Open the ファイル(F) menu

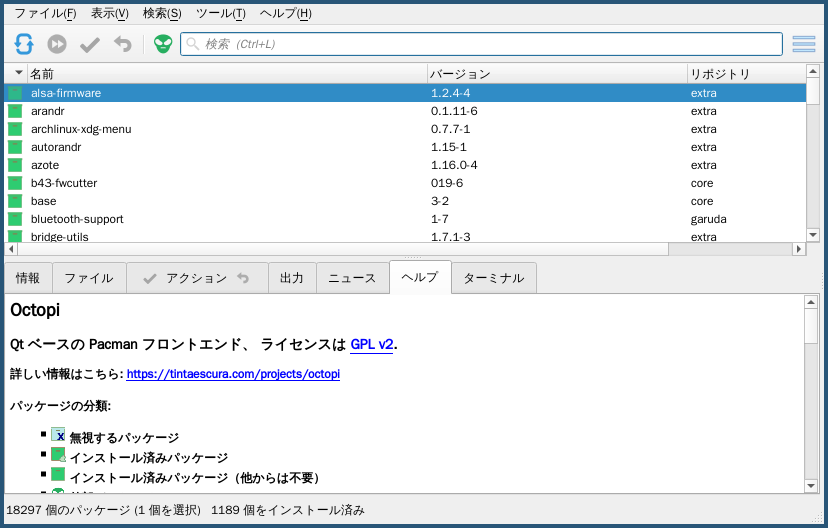(45, 13)
